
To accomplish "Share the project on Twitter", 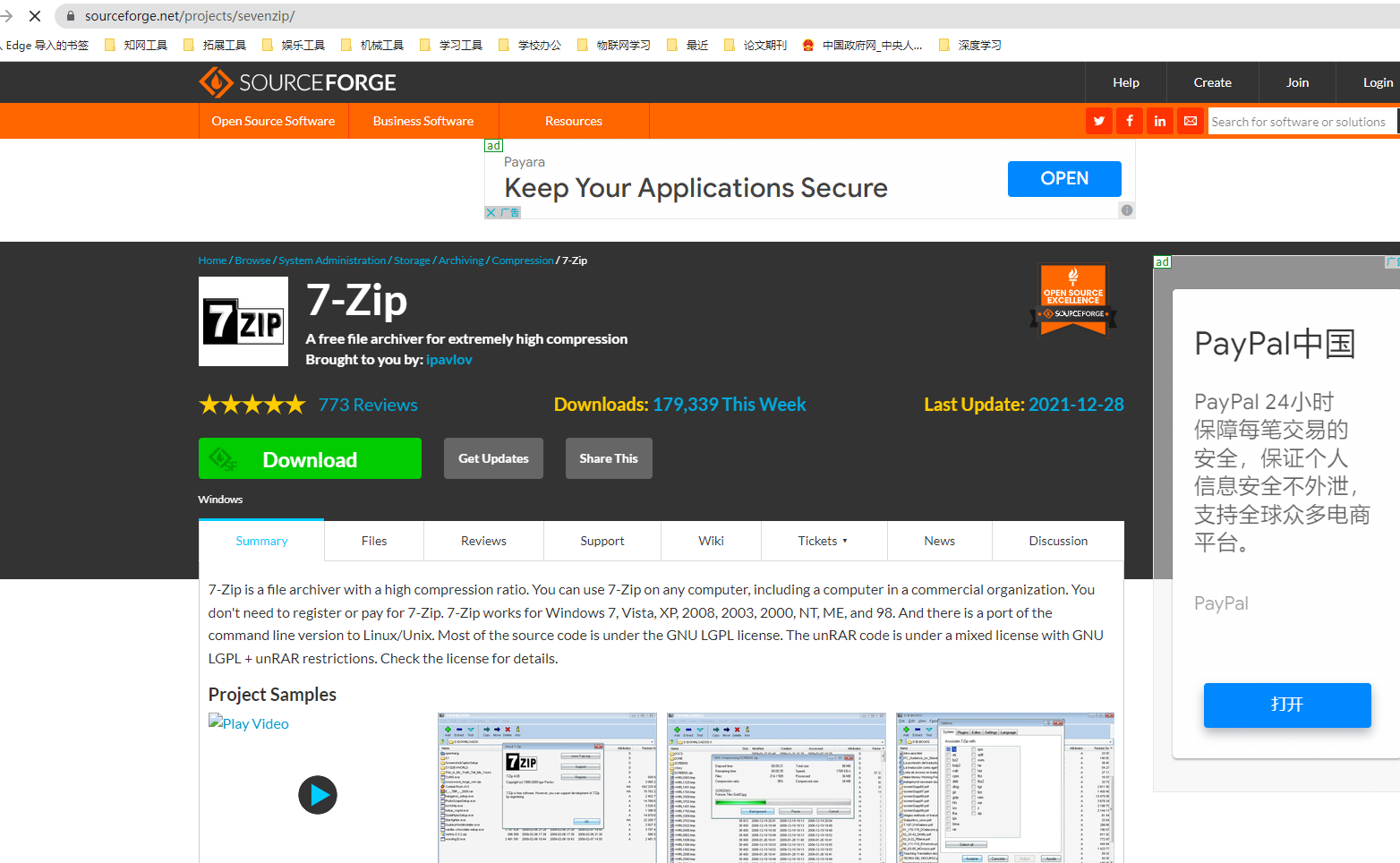I will click(x=1098, y=120).
